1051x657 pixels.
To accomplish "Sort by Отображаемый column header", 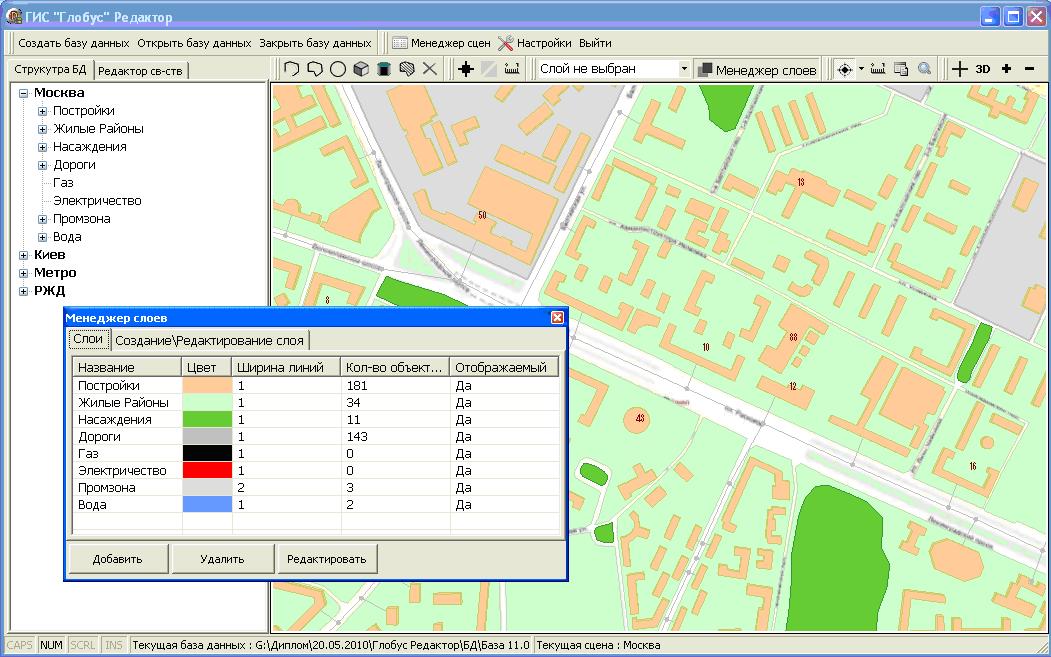I will pos(504,367).
